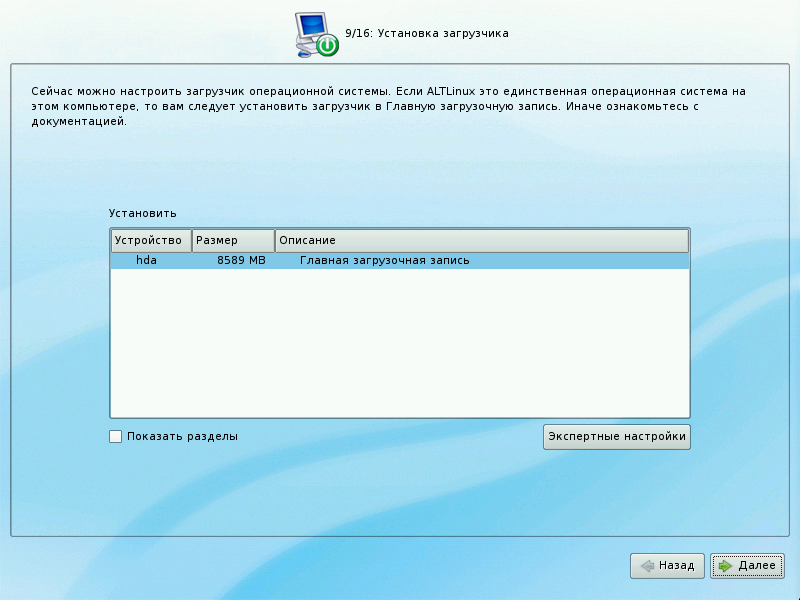Image resolution: width=800 pixels, height=600 pixels.
Task: Select the hda device entry
Action: click(x=147, y=261)
